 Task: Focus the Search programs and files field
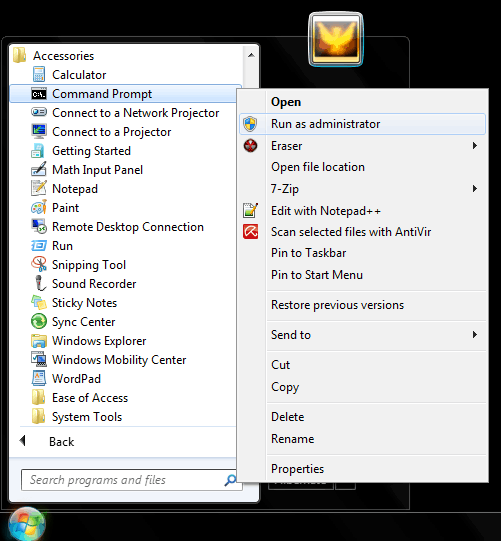132,480
